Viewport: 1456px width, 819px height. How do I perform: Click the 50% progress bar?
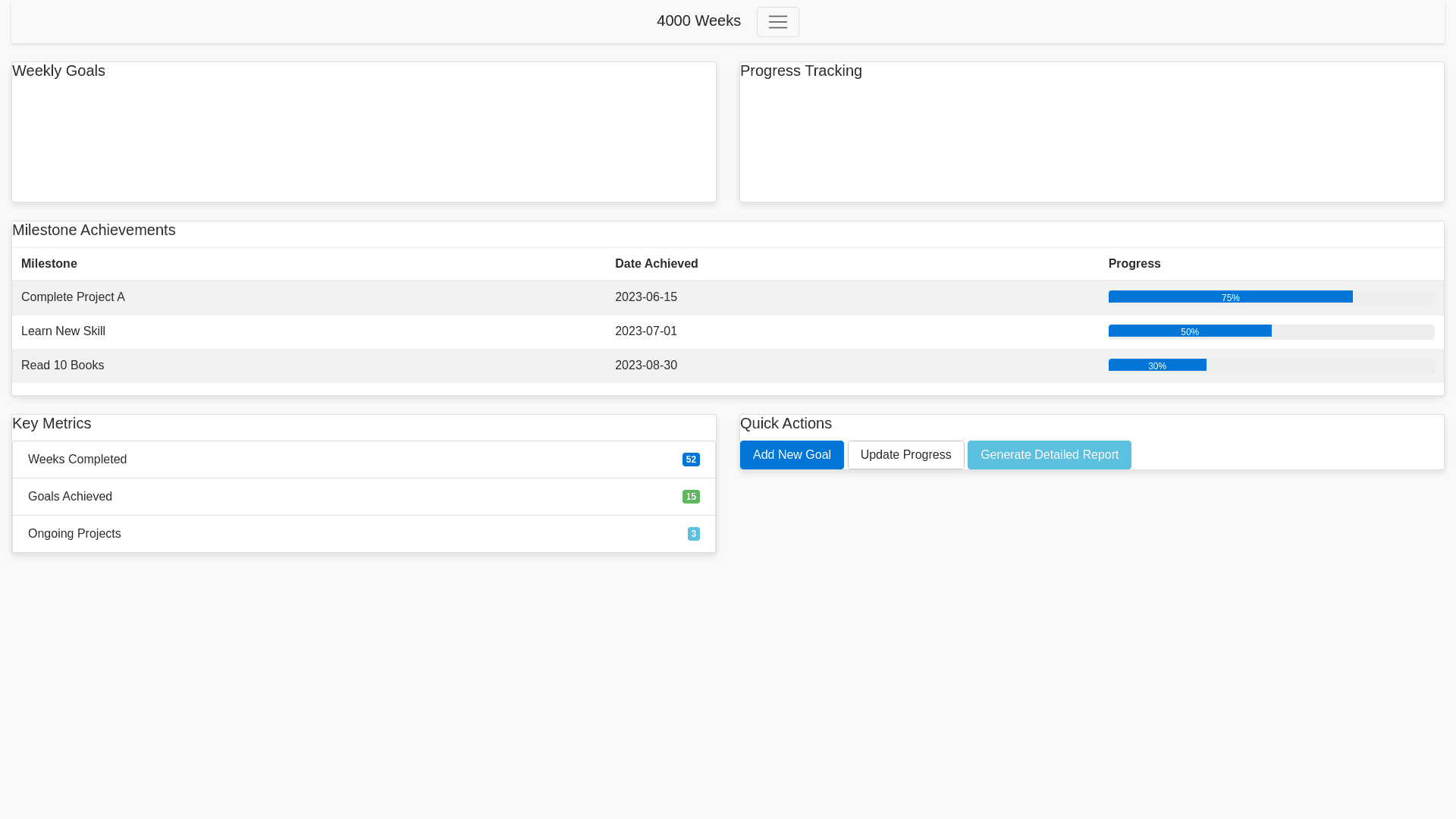tap(1189, 331)
